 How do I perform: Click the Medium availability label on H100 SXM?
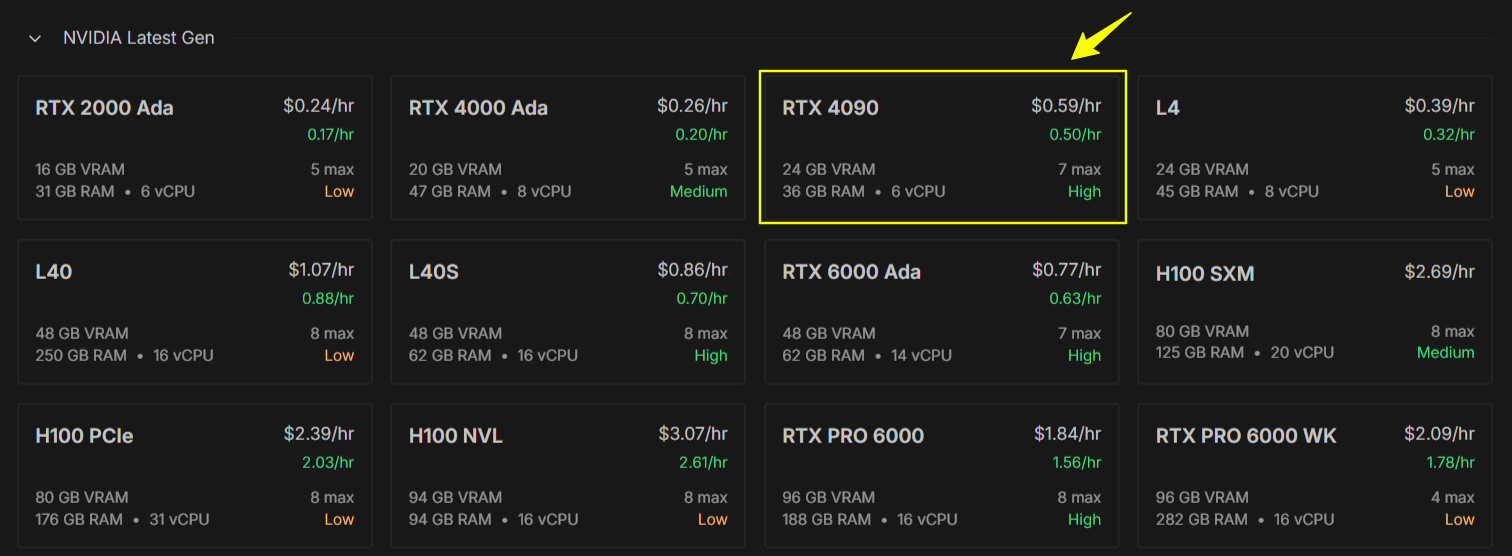click(1445, 353)
